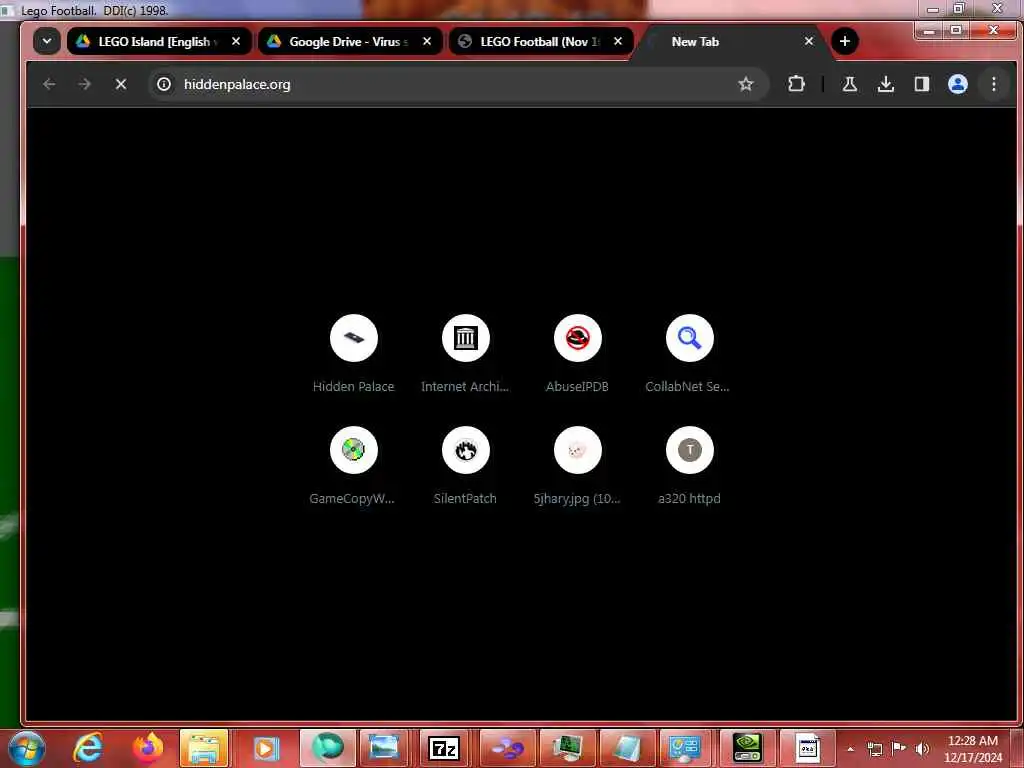Open the clock showing 12:28 AM

pos(972,749)
